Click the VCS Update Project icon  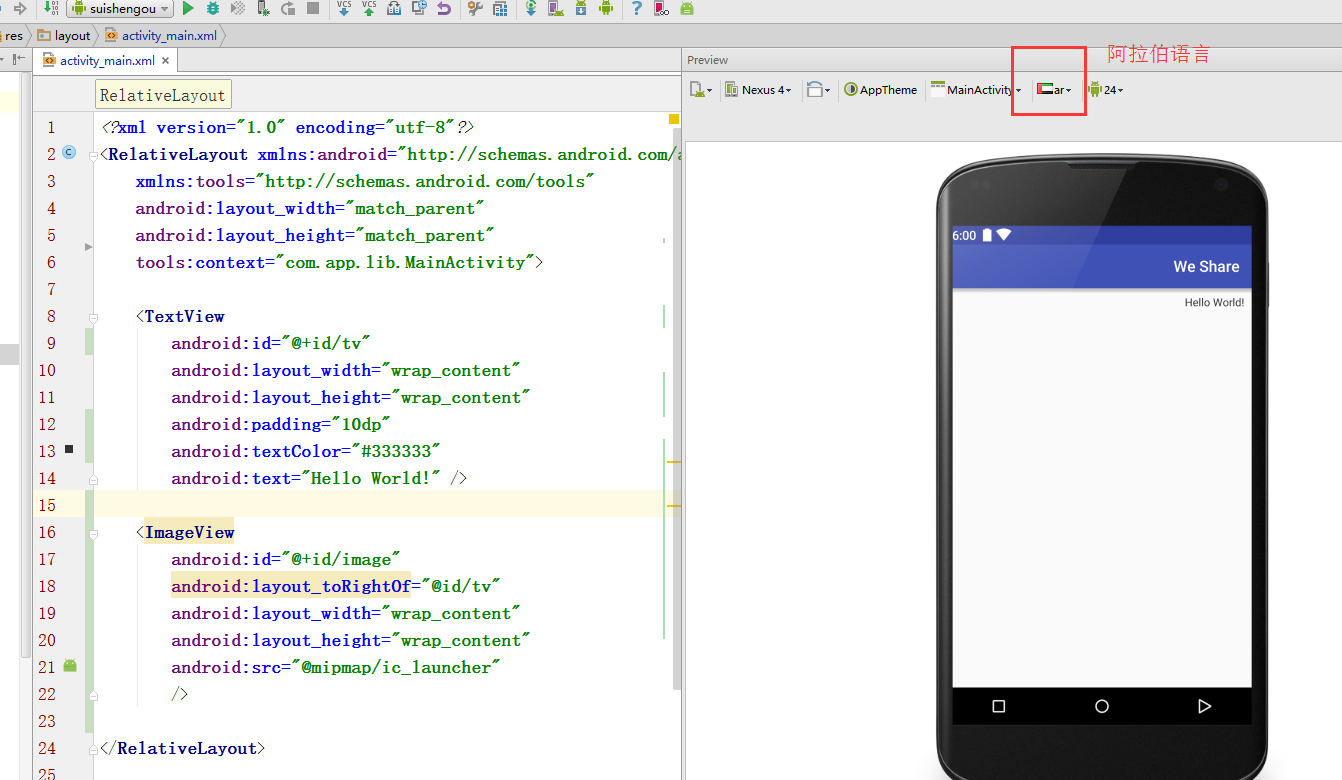pos(344,9)
